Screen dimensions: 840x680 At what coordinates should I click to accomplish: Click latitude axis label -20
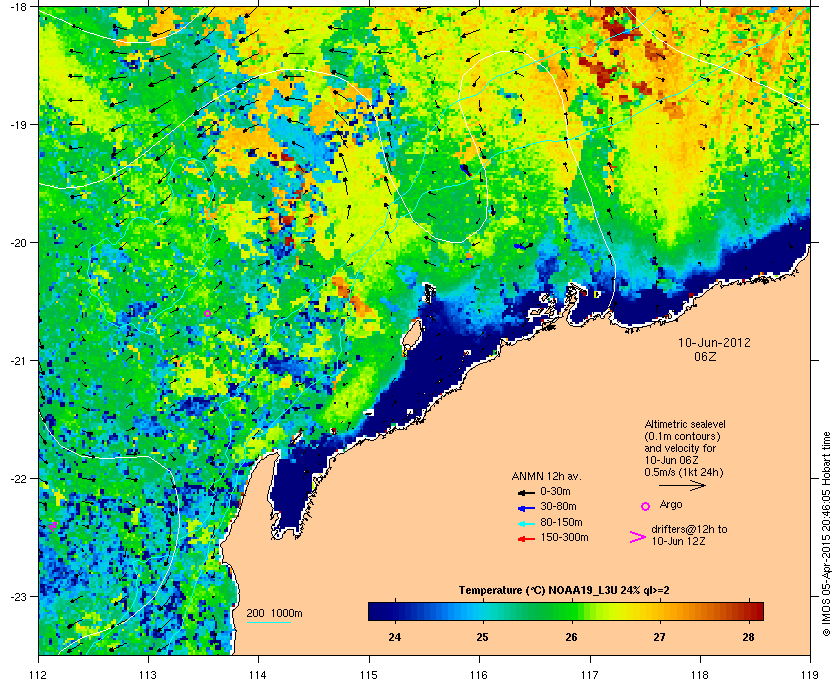pyautogui.click(x=18, y=243)
